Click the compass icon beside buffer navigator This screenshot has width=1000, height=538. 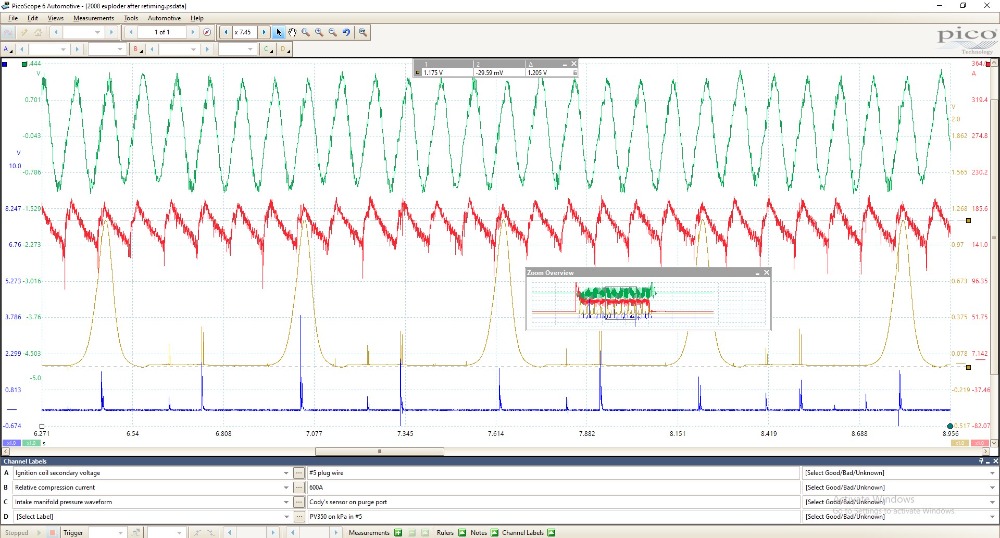point(207,32)
